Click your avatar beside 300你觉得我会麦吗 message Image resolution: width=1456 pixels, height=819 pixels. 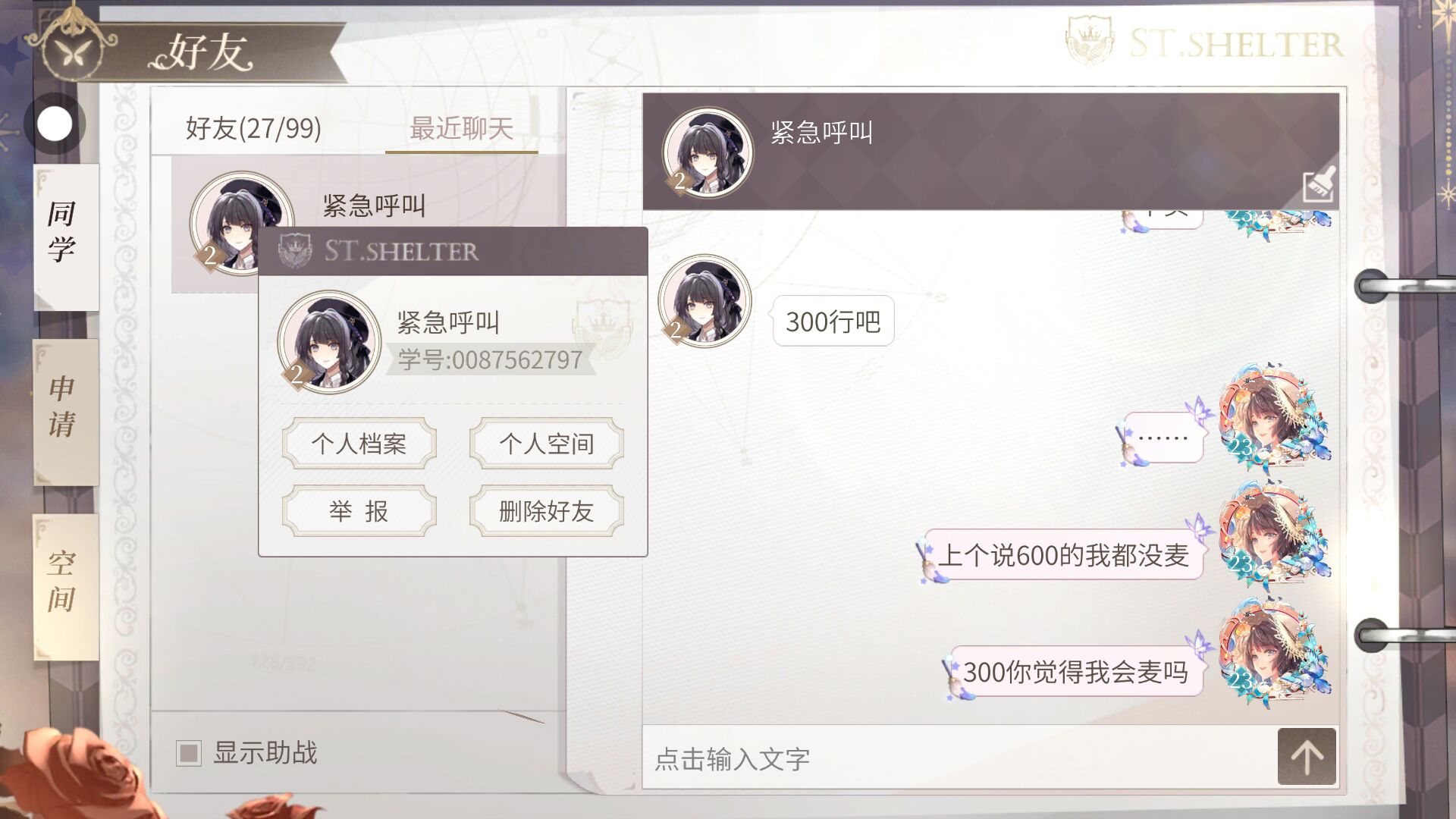click(1274, 652)
